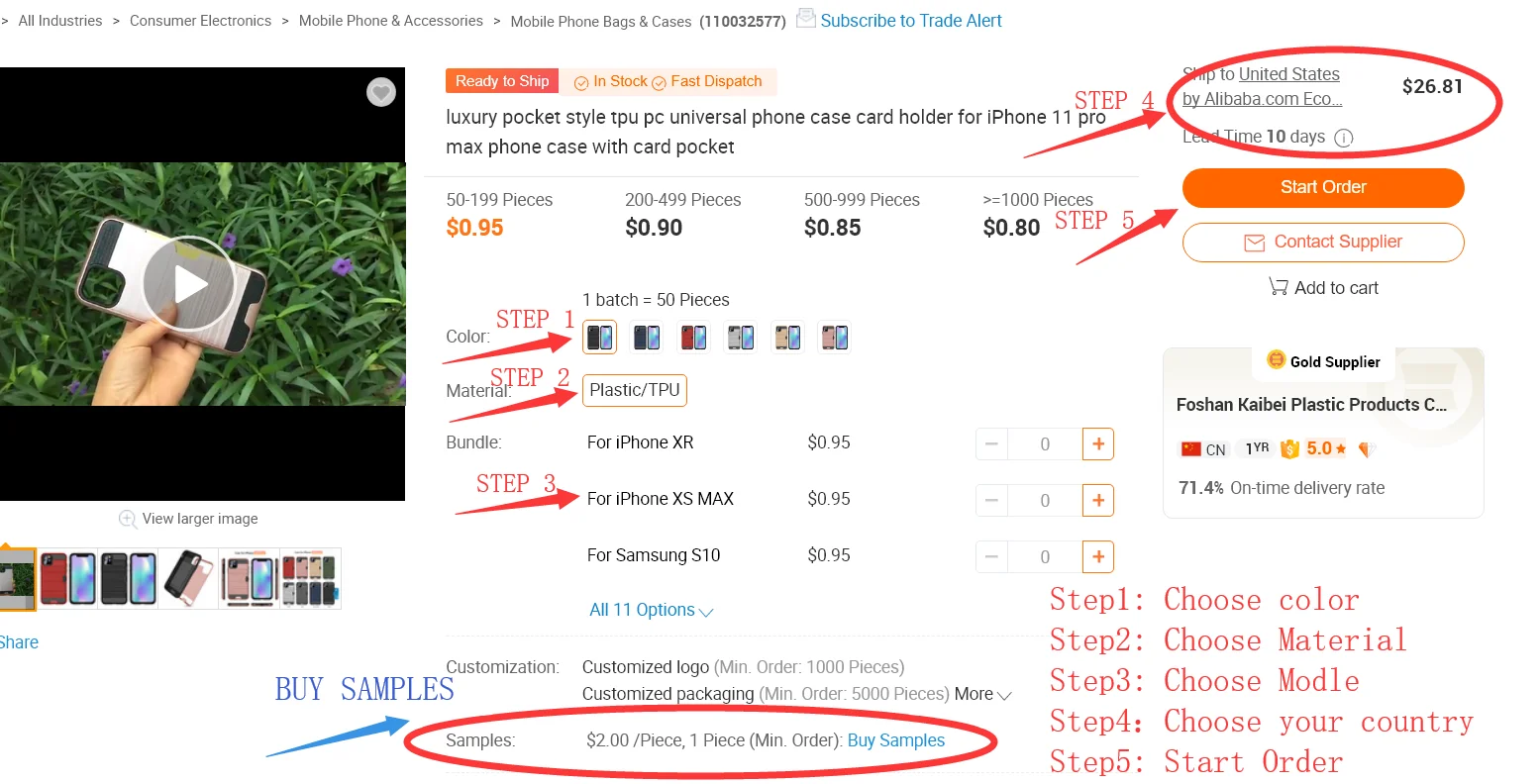Play the product video
The height and width of the screenshot is (784, 1540).
[x=189, y=284]
